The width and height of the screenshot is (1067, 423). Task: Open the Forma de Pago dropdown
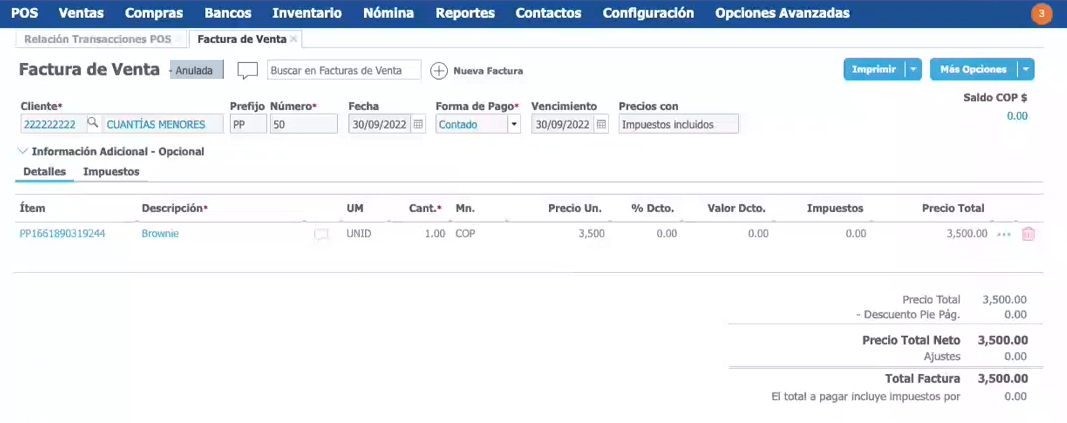(x=514, y=124)
